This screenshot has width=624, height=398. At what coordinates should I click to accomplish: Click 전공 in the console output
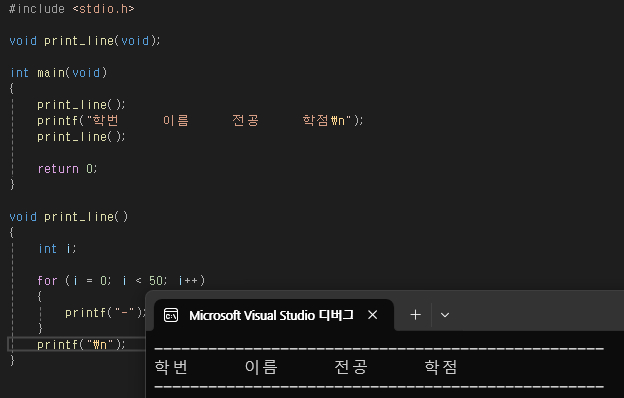pyautogui.click(x=351, y=367)
